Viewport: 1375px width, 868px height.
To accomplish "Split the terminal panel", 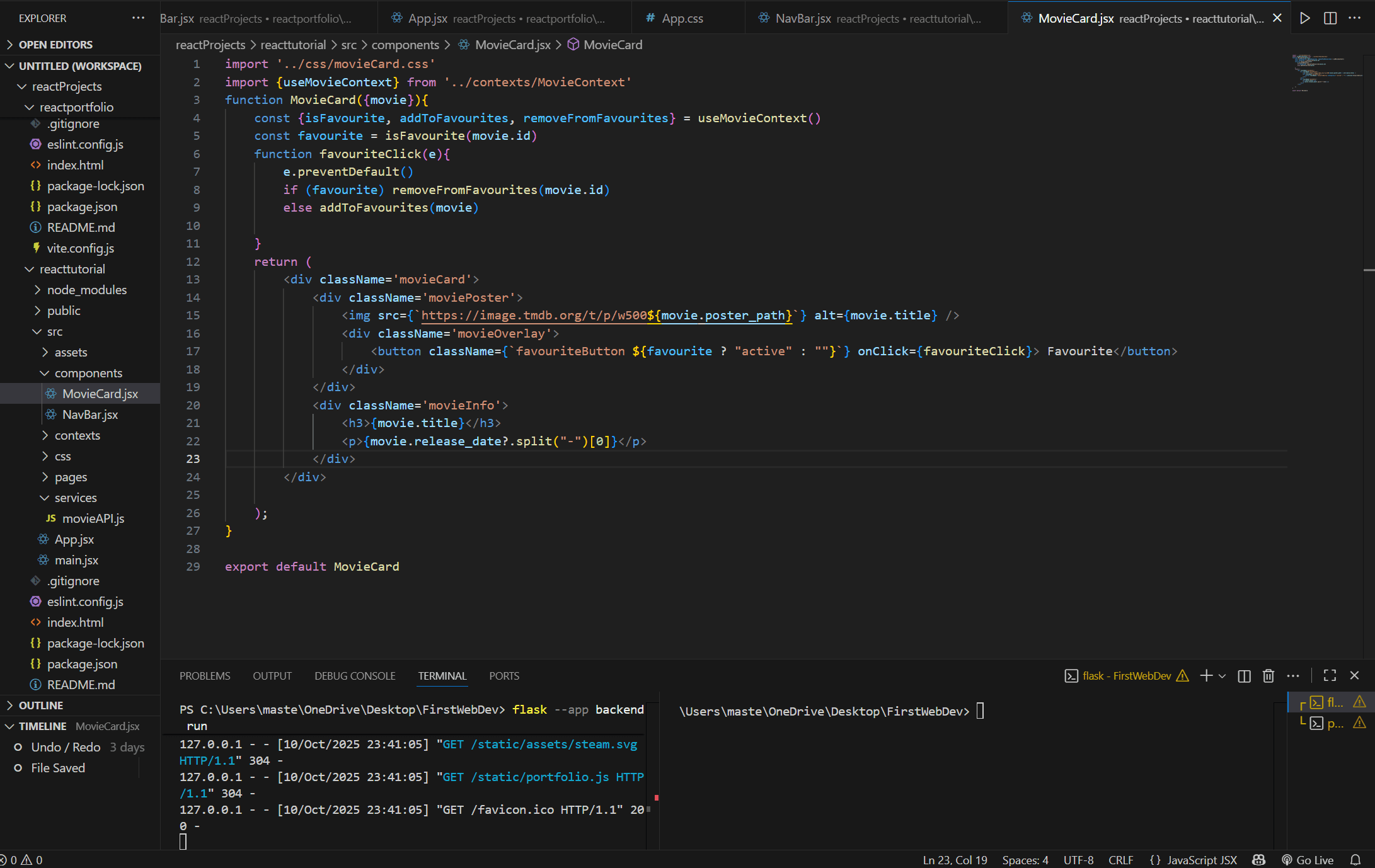I will 1244,676.
